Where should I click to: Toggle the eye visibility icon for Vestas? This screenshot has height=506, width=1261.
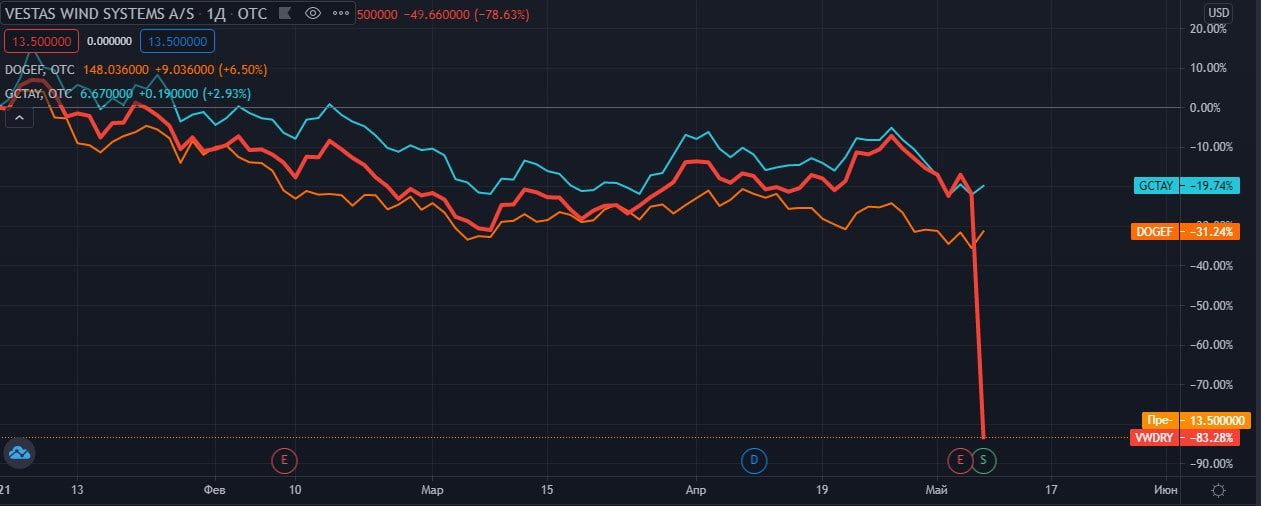tap(313, 14)
